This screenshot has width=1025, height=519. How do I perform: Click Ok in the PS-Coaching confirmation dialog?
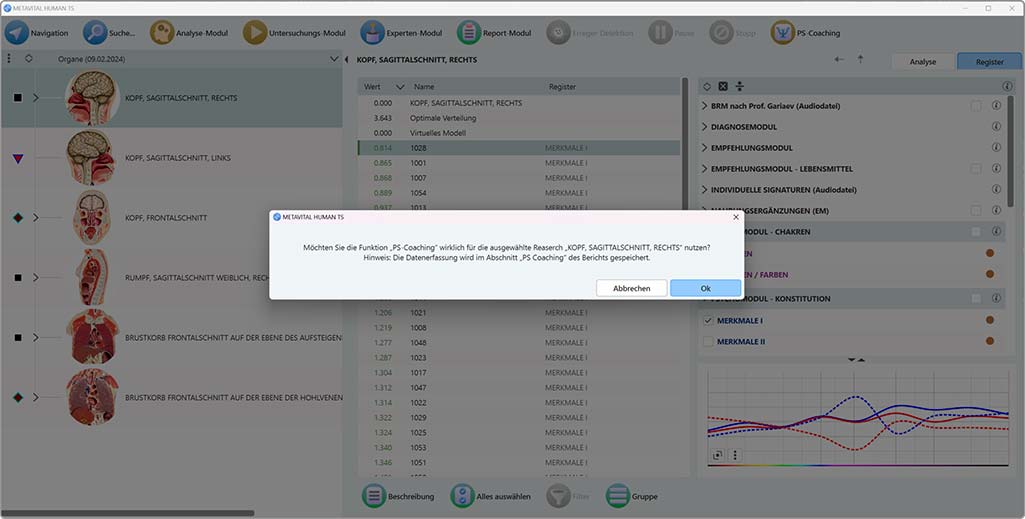click(x=705, y=288)
